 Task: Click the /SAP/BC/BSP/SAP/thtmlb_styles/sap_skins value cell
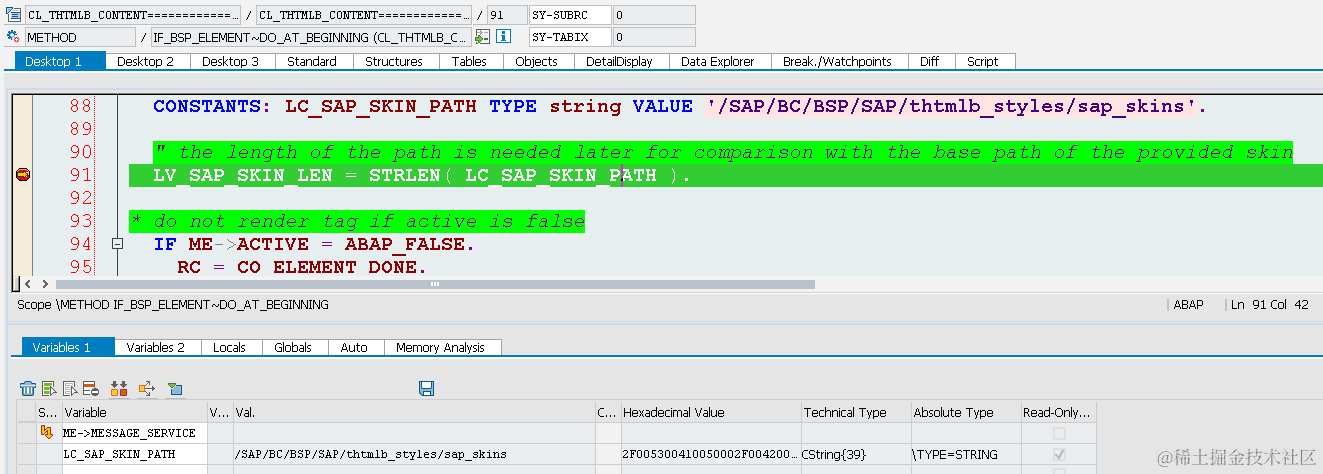(x=413, y=454)
